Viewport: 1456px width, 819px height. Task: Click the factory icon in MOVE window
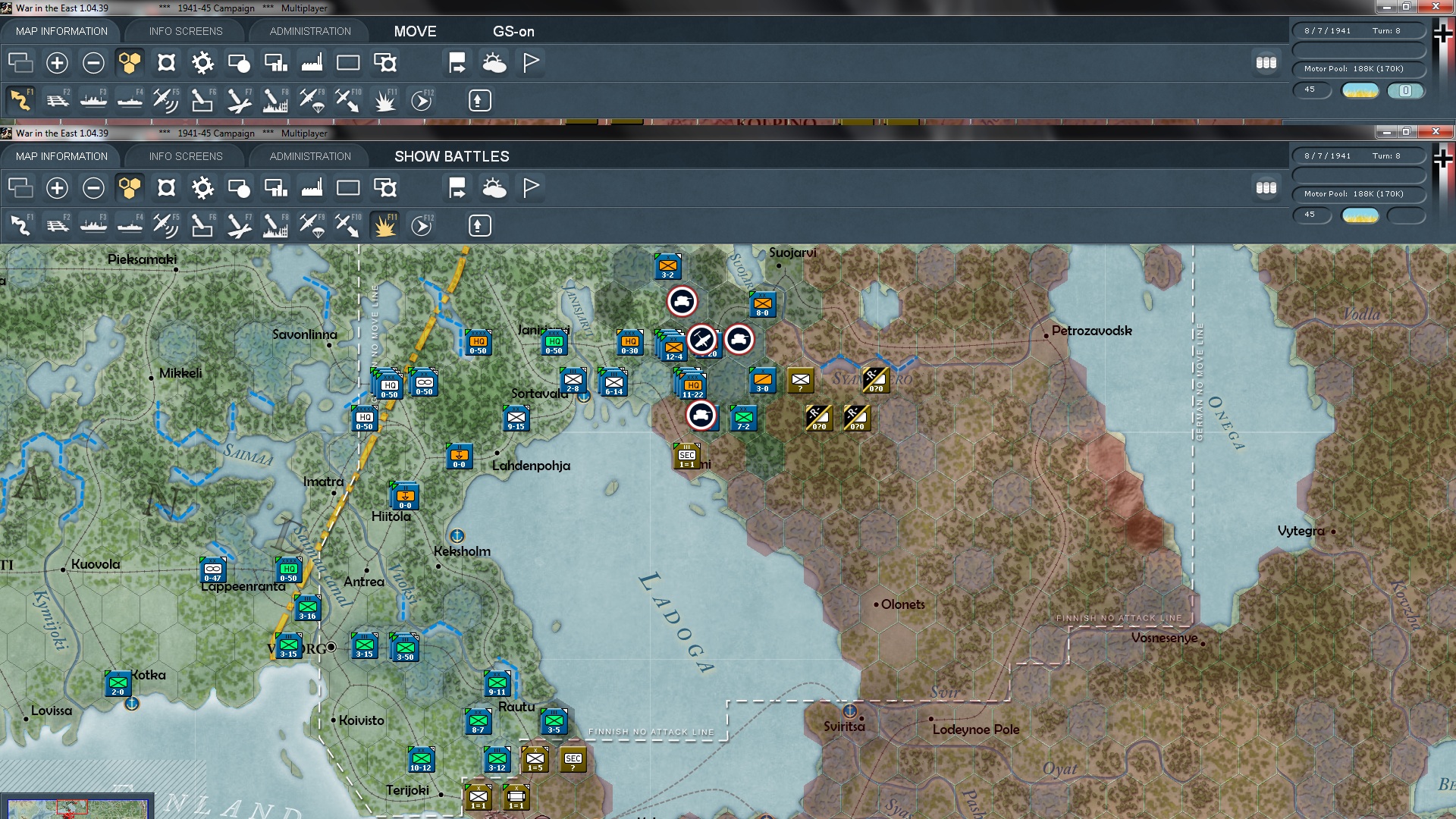(x=312, y=63)
